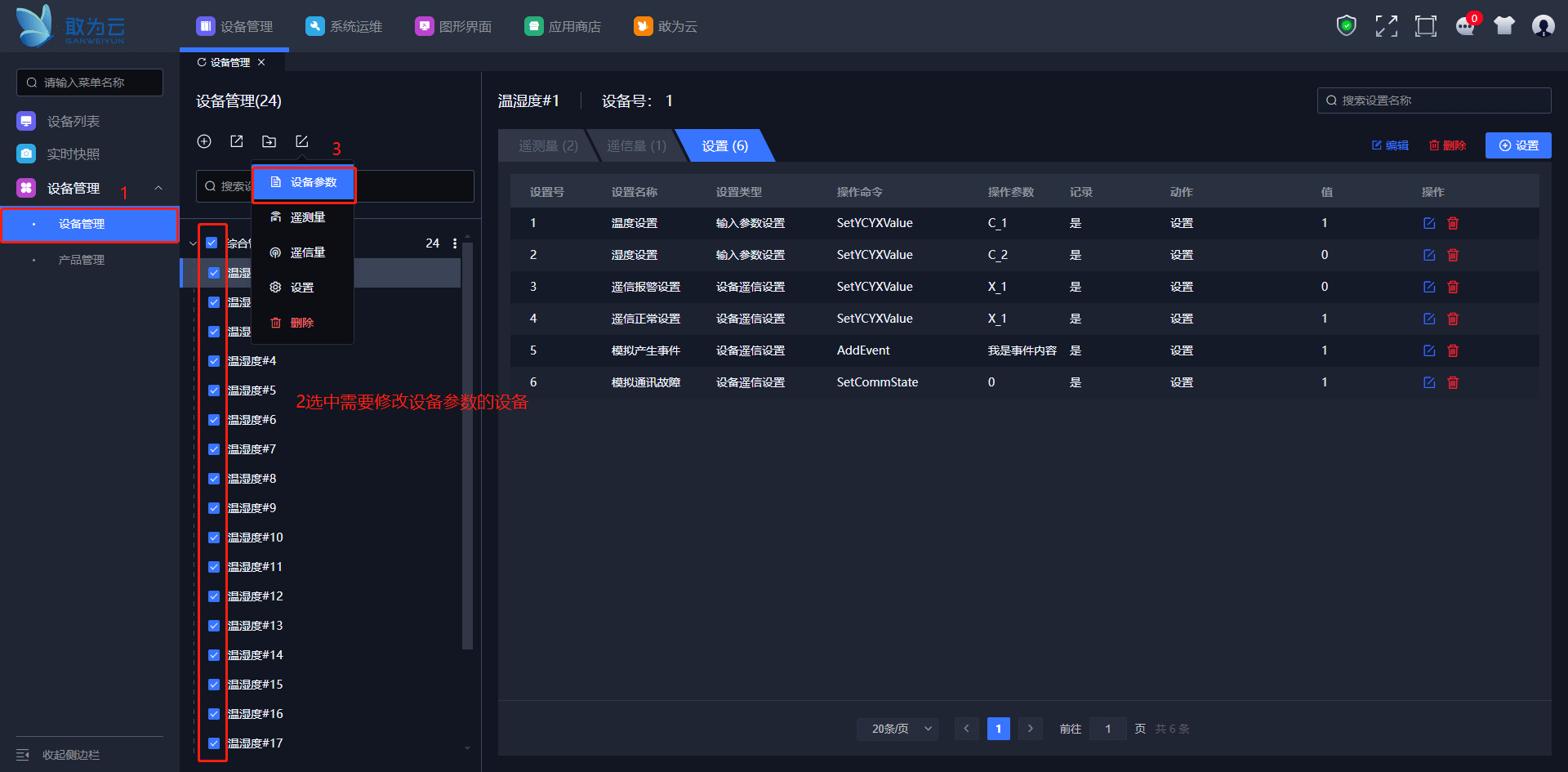Edit row 遥信报警设置 with pencil icon
Screen dimensions: 1568x772
1429,287
